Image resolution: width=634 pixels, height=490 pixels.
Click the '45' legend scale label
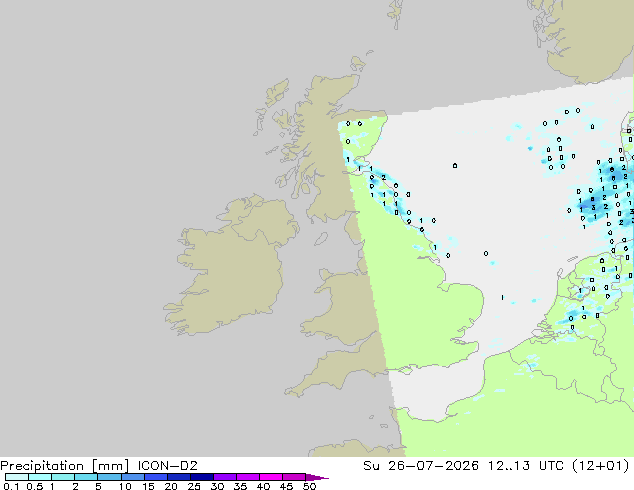pyautogui.click(x=286, y=486)
